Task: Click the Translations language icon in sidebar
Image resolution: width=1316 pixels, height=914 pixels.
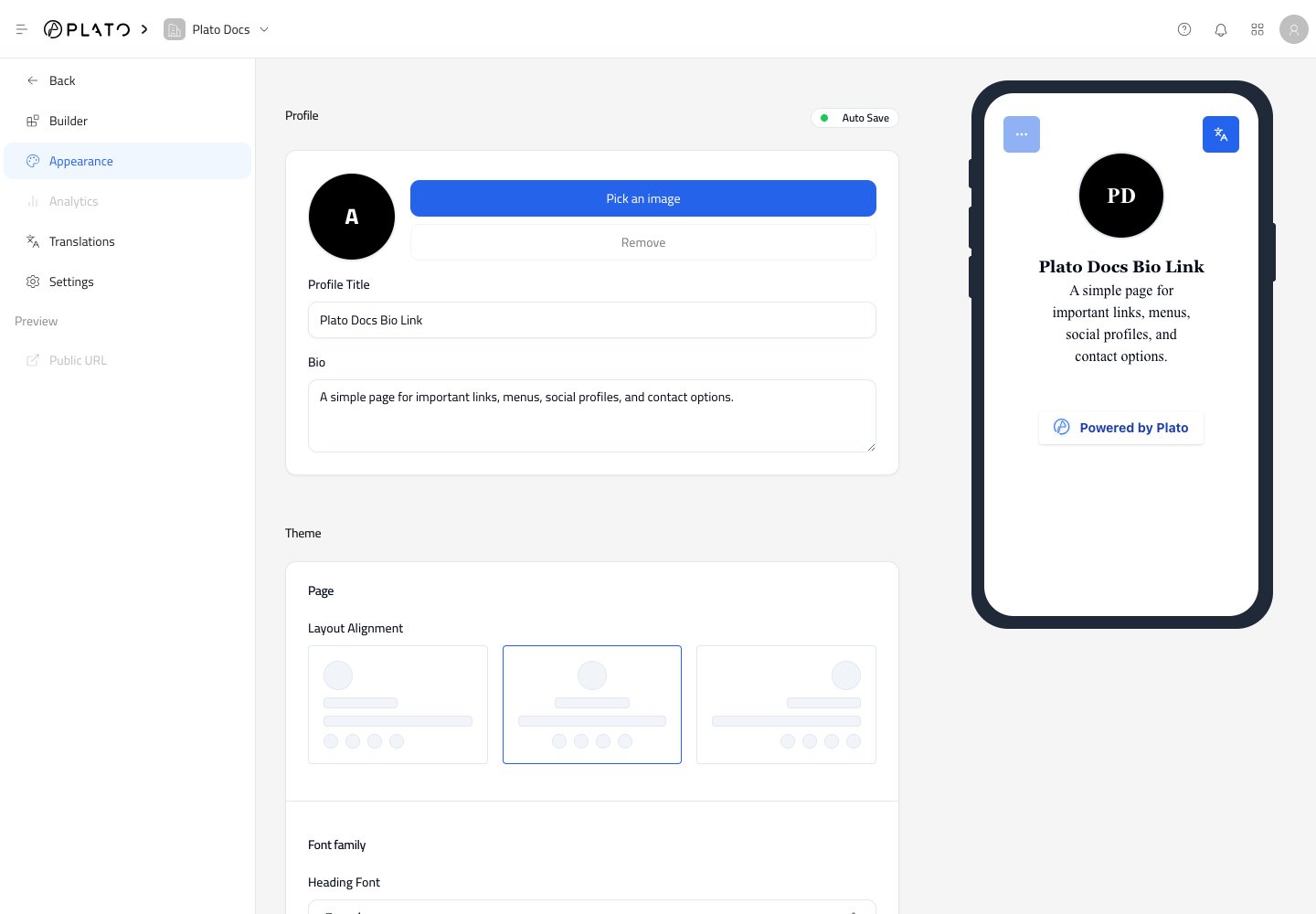Action: 33,241
